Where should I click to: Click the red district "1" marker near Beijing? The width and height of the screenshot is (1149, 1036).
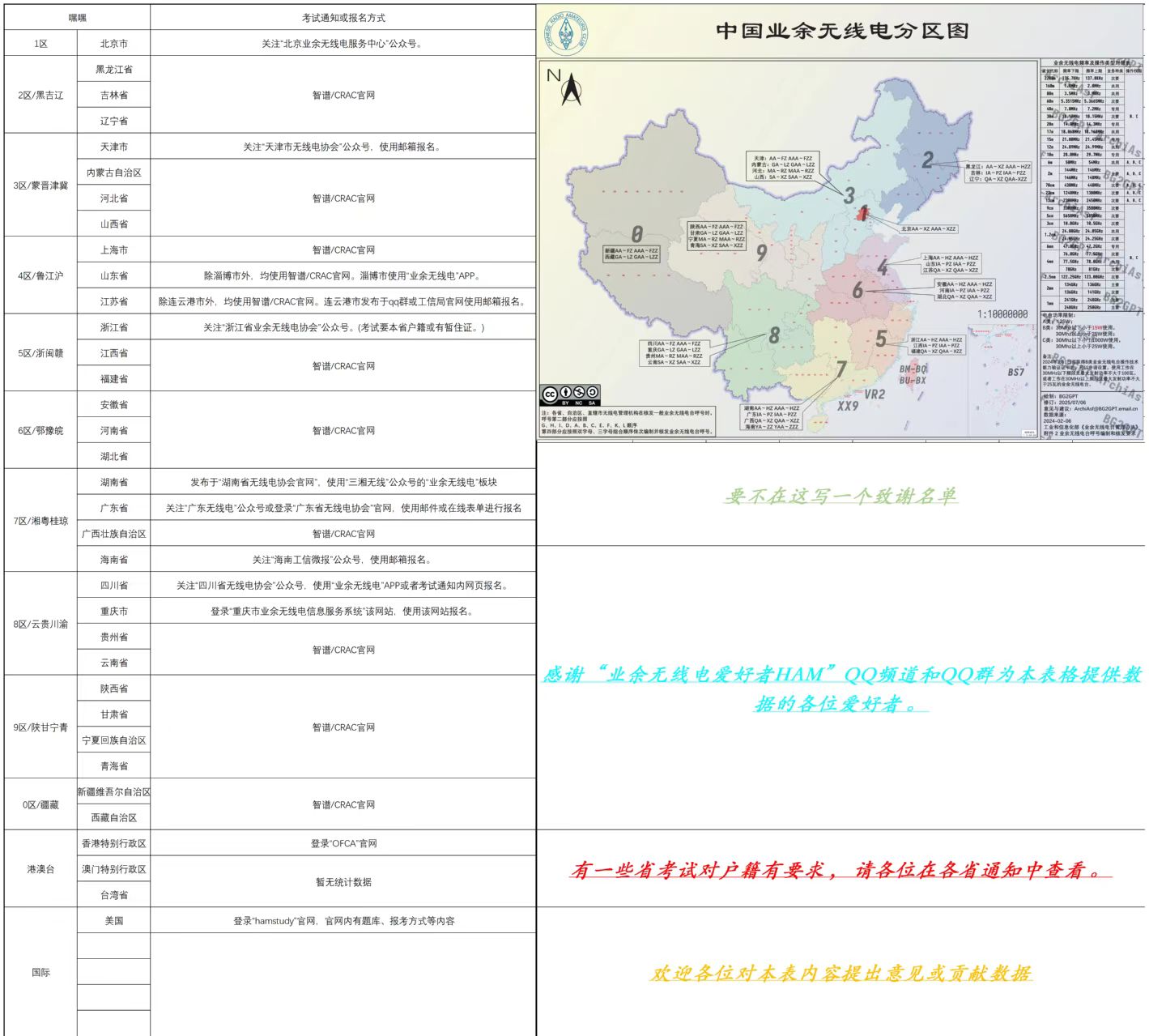coord(862,213)
